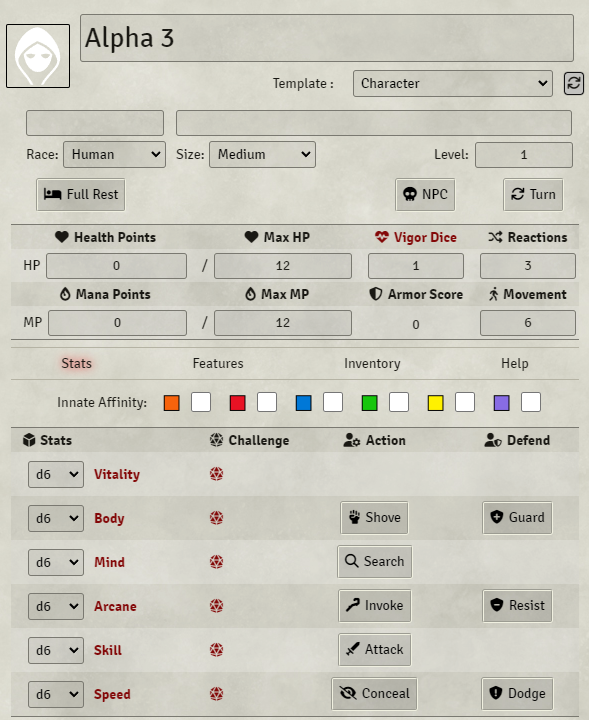The image size is (589, 720).
Task: Use the Resist defend button
Action: pyautogui.click(x=517, y=606)
